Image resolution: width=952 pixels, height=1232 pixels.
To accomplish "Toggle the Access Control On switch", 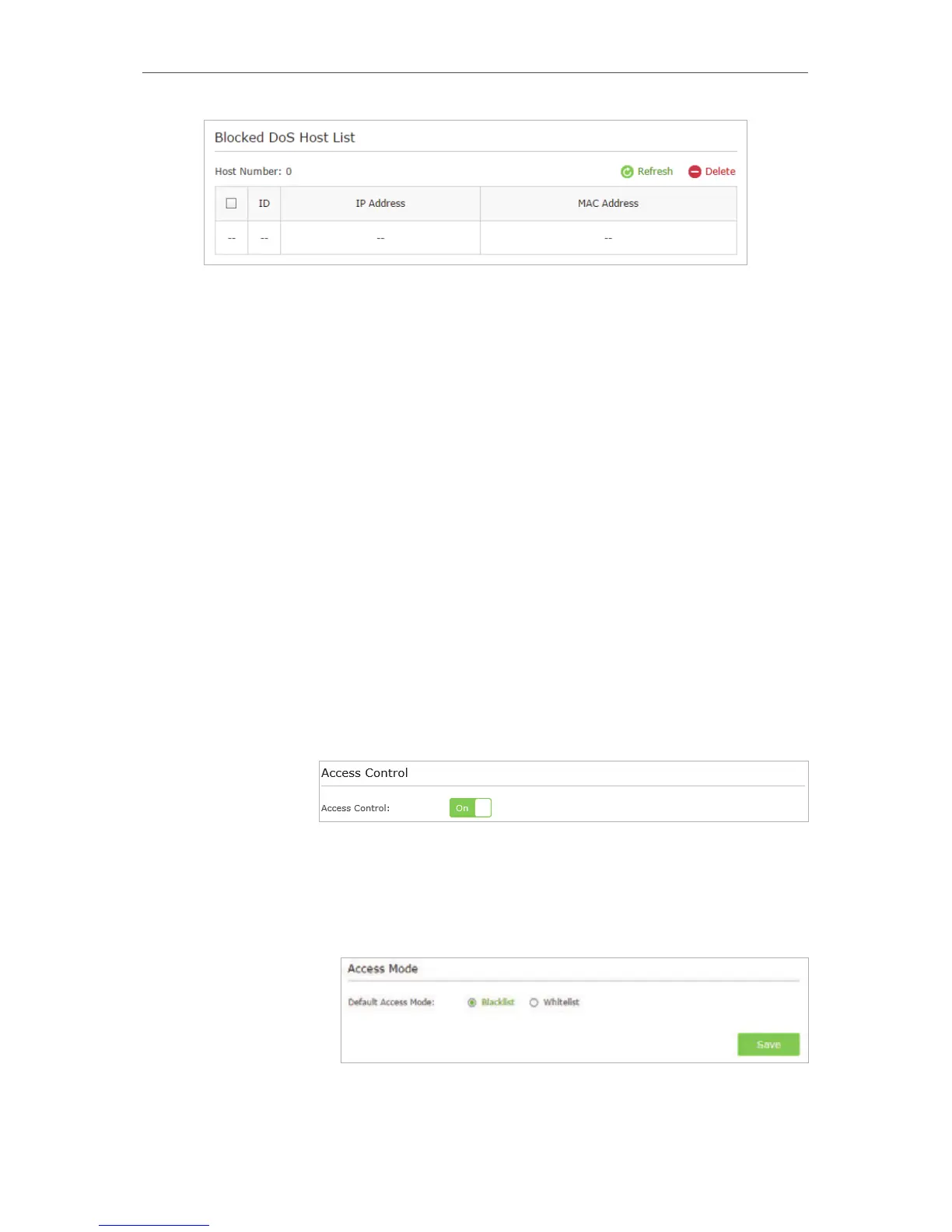I will pos(471,808).
